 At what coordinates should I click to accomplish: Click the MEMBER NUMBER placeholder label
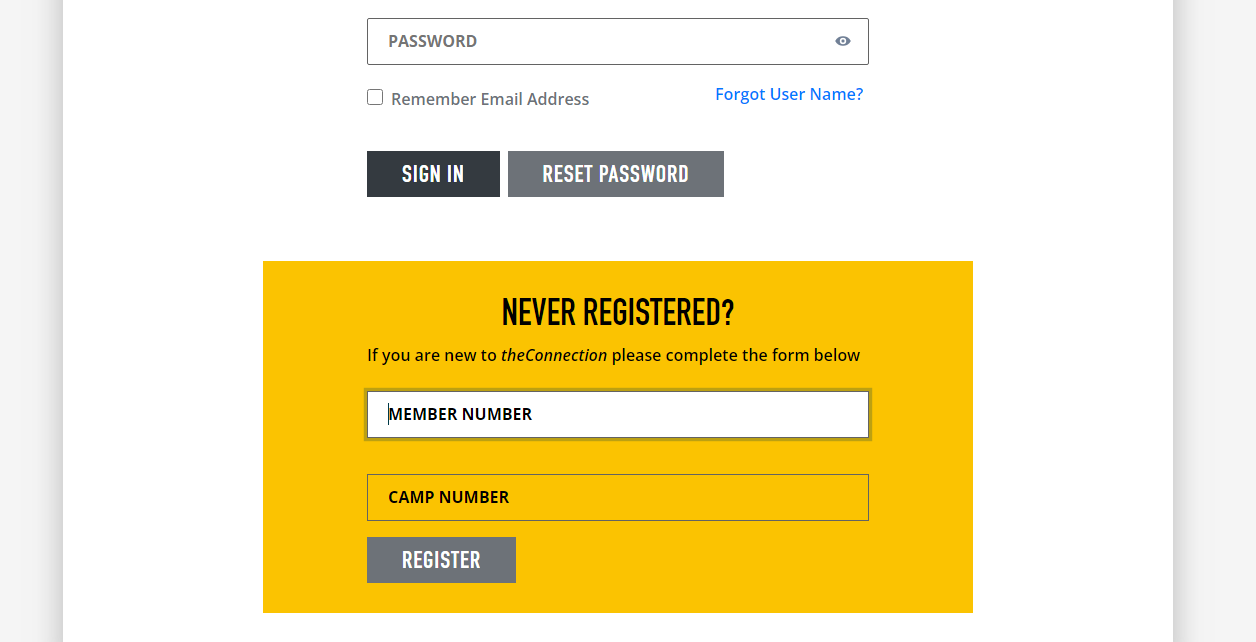[x=460, y=414]
